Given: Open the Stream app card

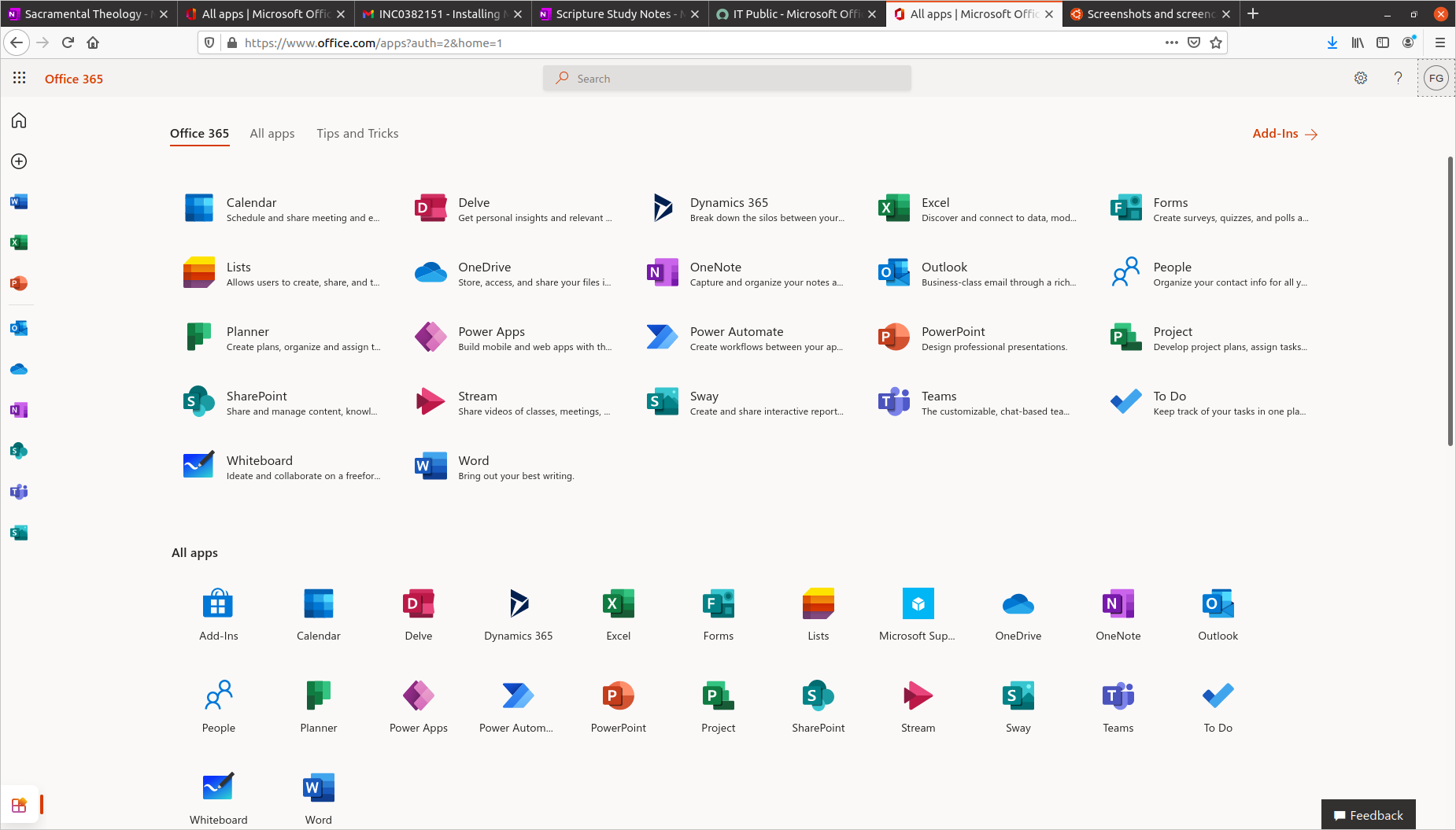Looking at the screenshot, I should [514, 402].
